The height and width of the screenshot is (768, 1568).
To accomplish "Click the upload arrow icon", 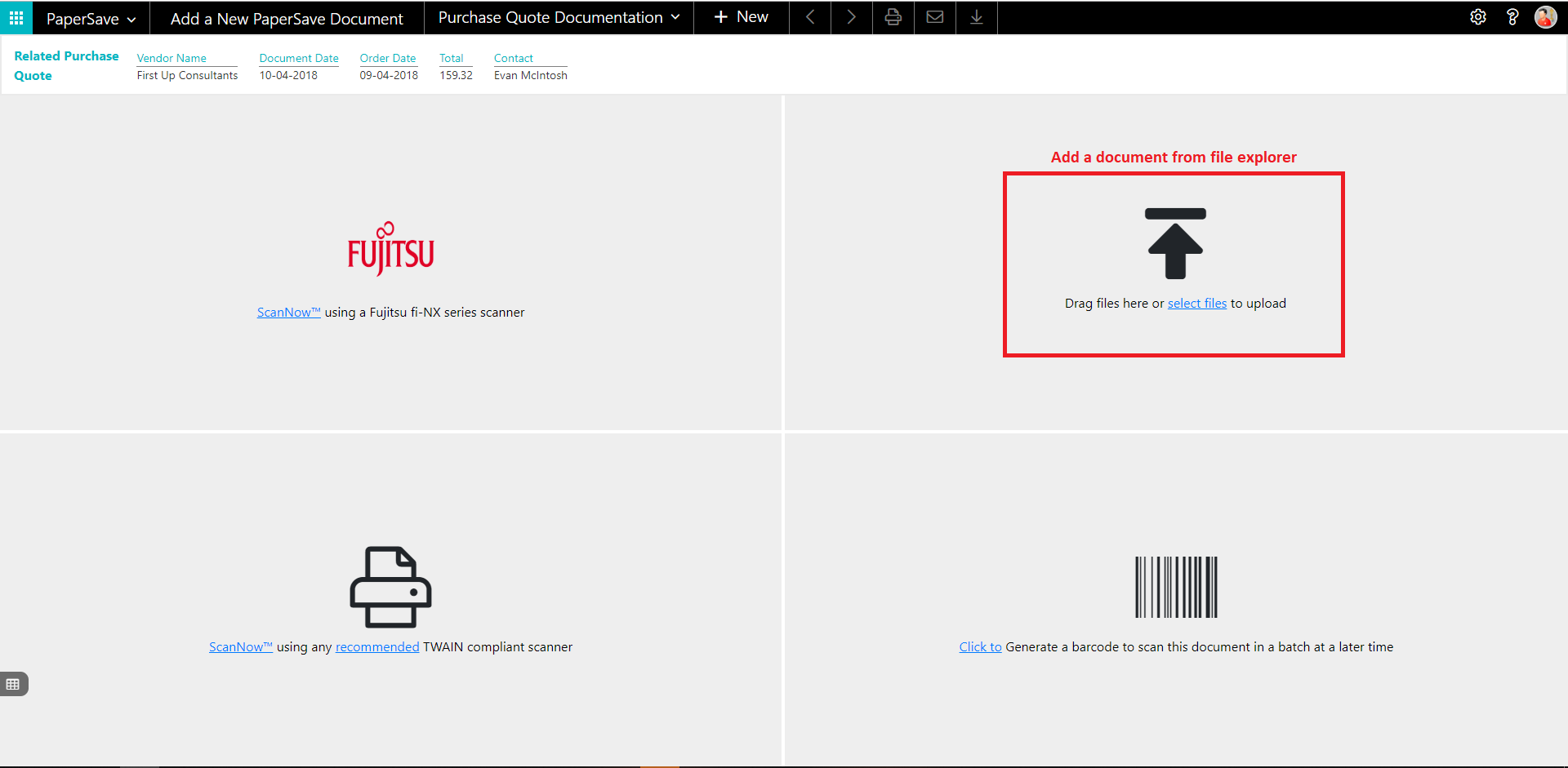I will (1175, 243).
